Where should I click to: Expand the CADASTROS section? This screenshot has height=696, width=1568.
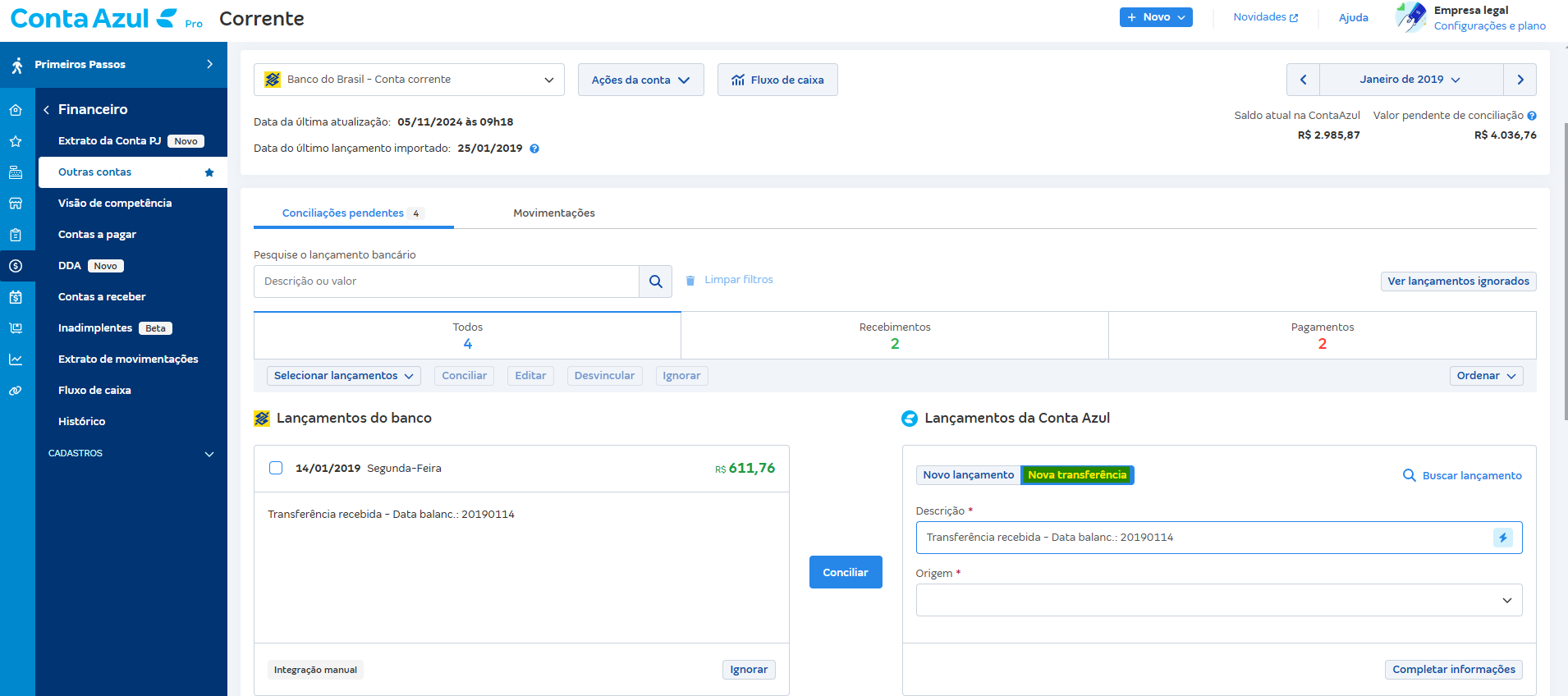[131, 453]
